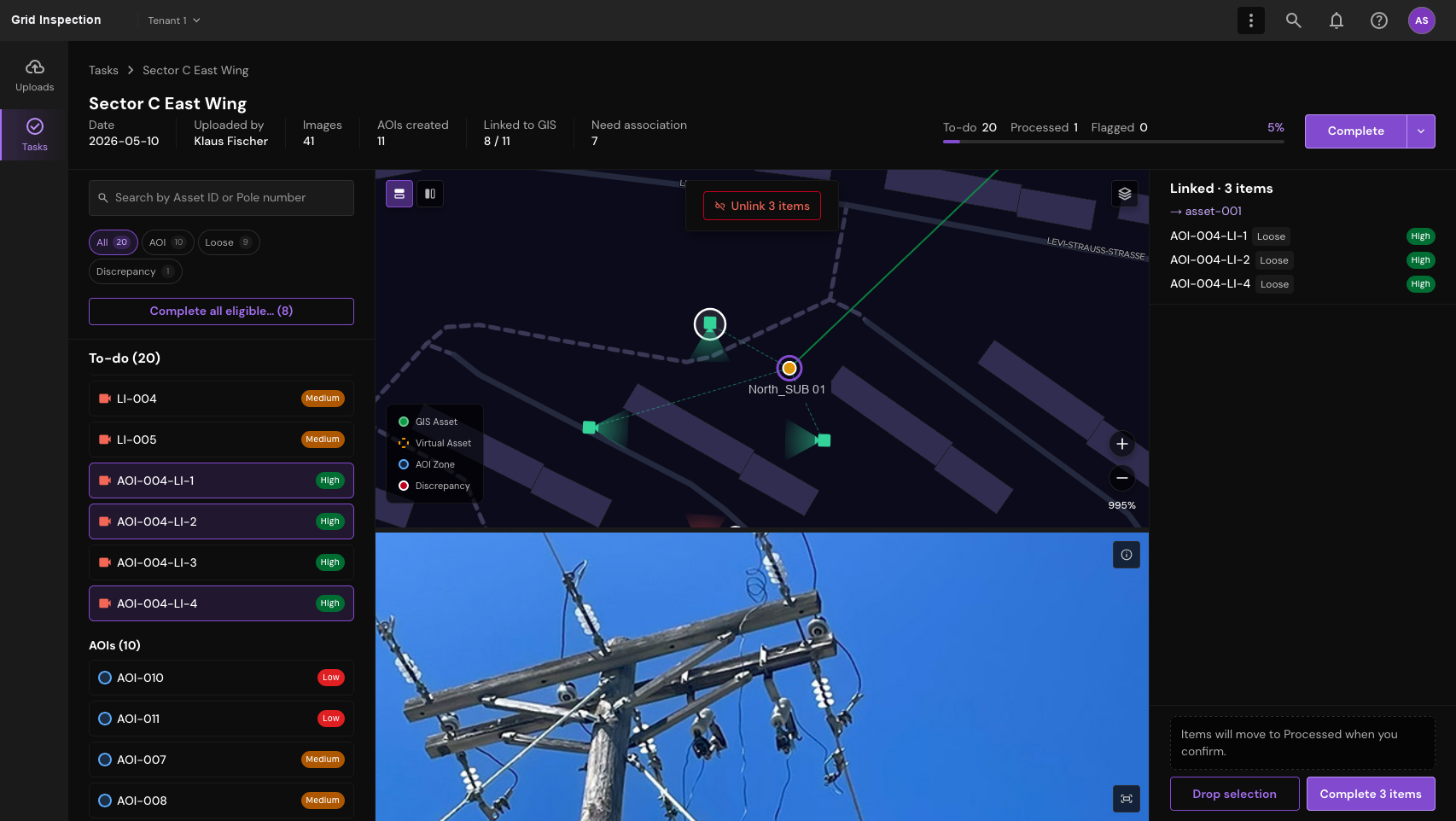Open the help question mark icon

pos(1379,20)
